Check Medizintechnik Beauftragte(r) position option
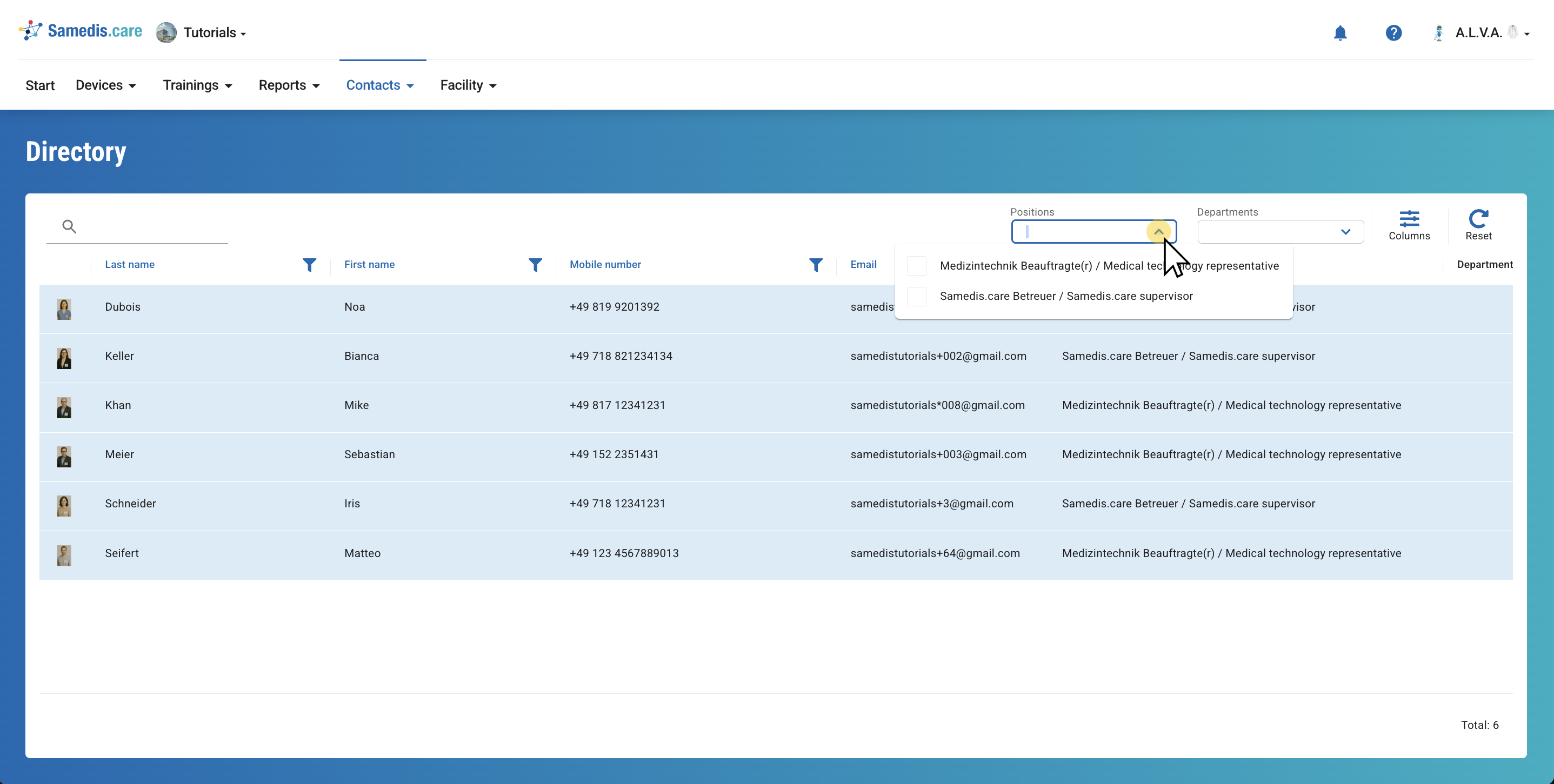1554x784 pixels. [916, 266]
